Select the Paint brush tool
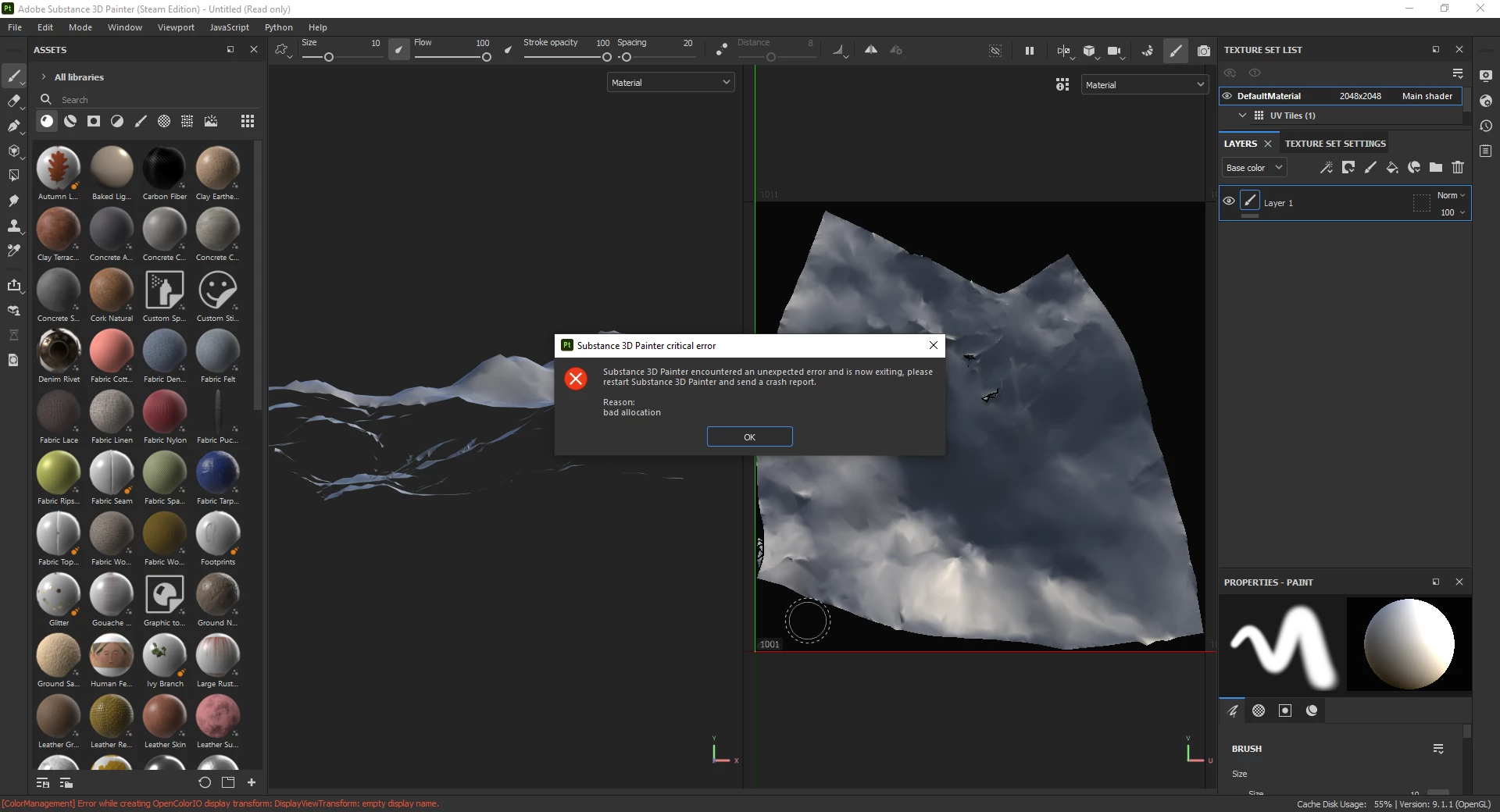The height and width of the screenshot is (812, 1500). 13,76
